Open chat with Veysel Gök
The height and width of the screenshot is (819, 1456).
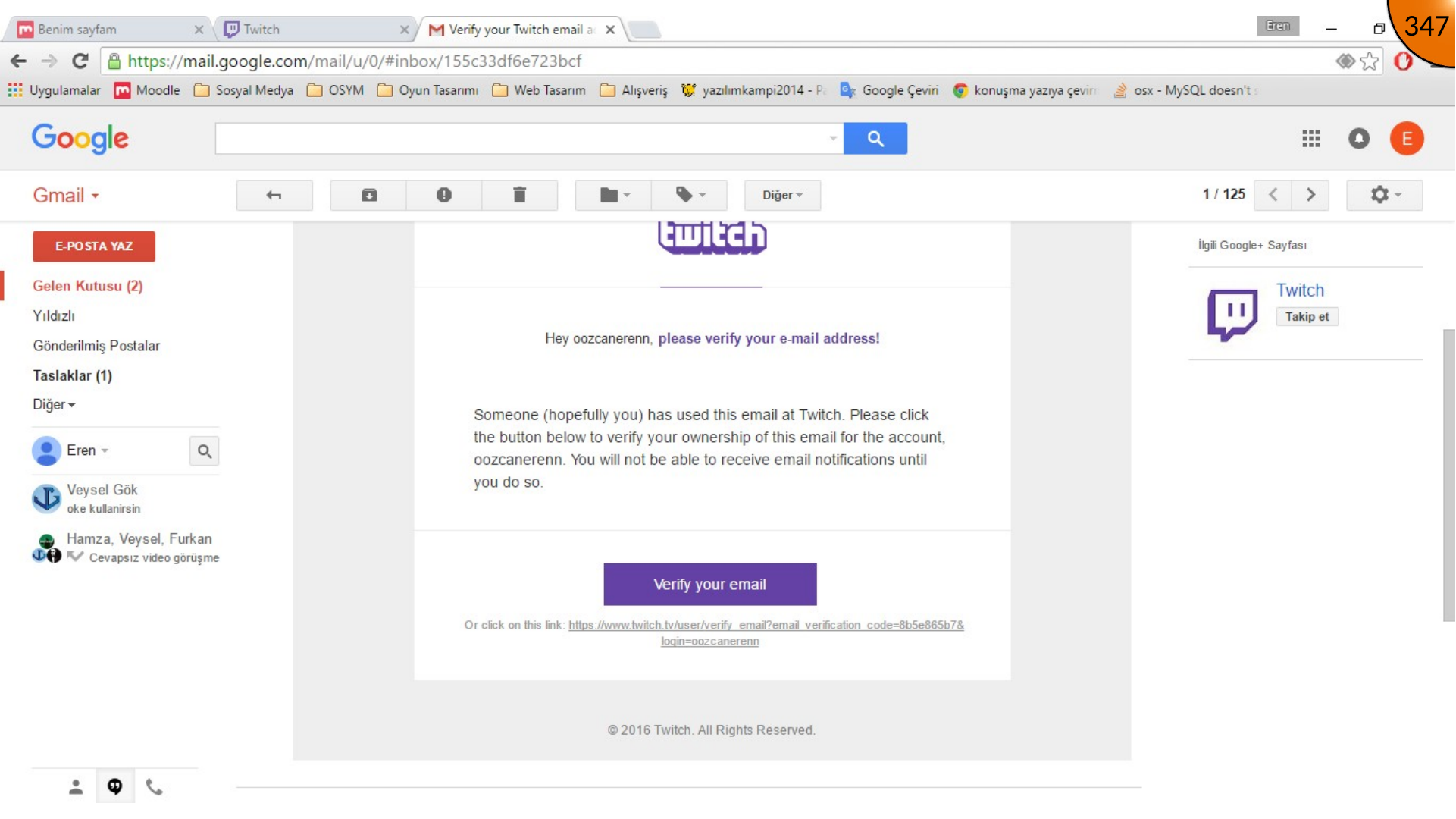point(125,499)
